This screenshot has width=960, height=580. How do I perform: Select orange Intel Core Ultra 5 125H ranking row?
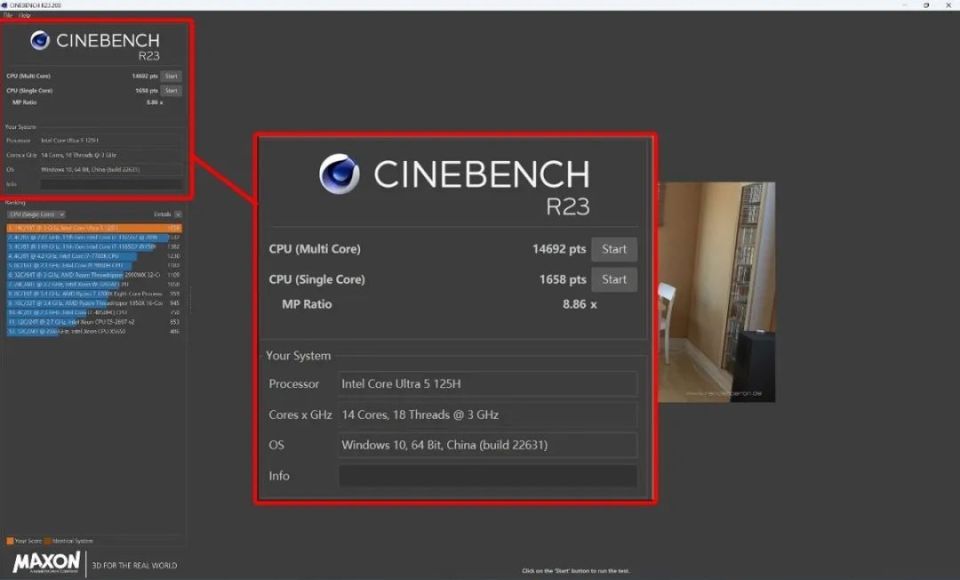[94, 228]
